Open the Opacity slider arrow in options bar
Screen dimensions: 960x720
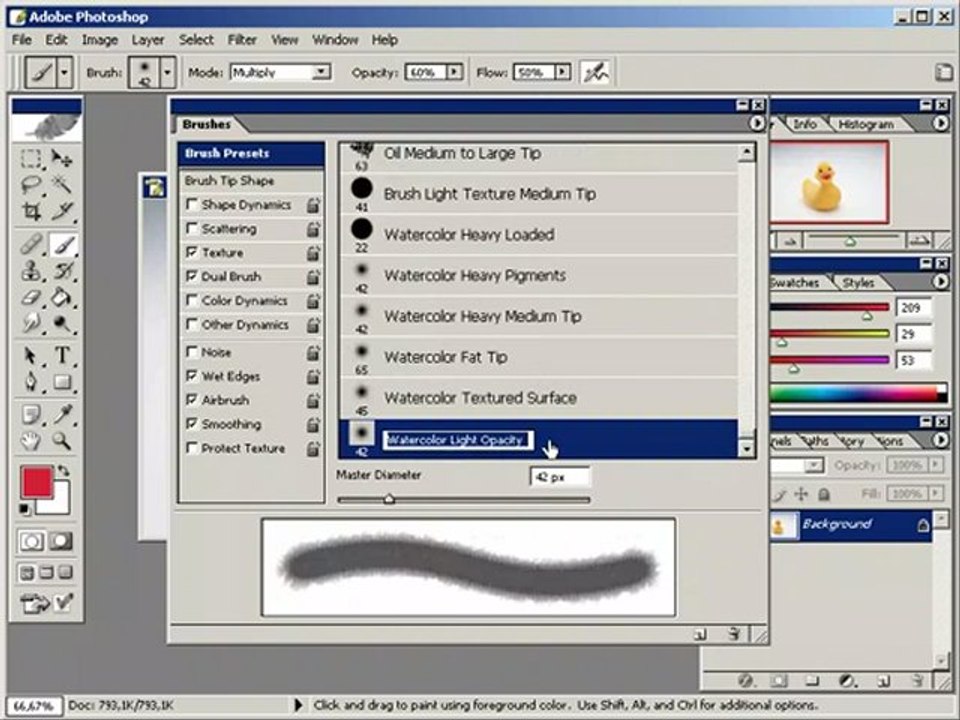[x=454, y=72]
